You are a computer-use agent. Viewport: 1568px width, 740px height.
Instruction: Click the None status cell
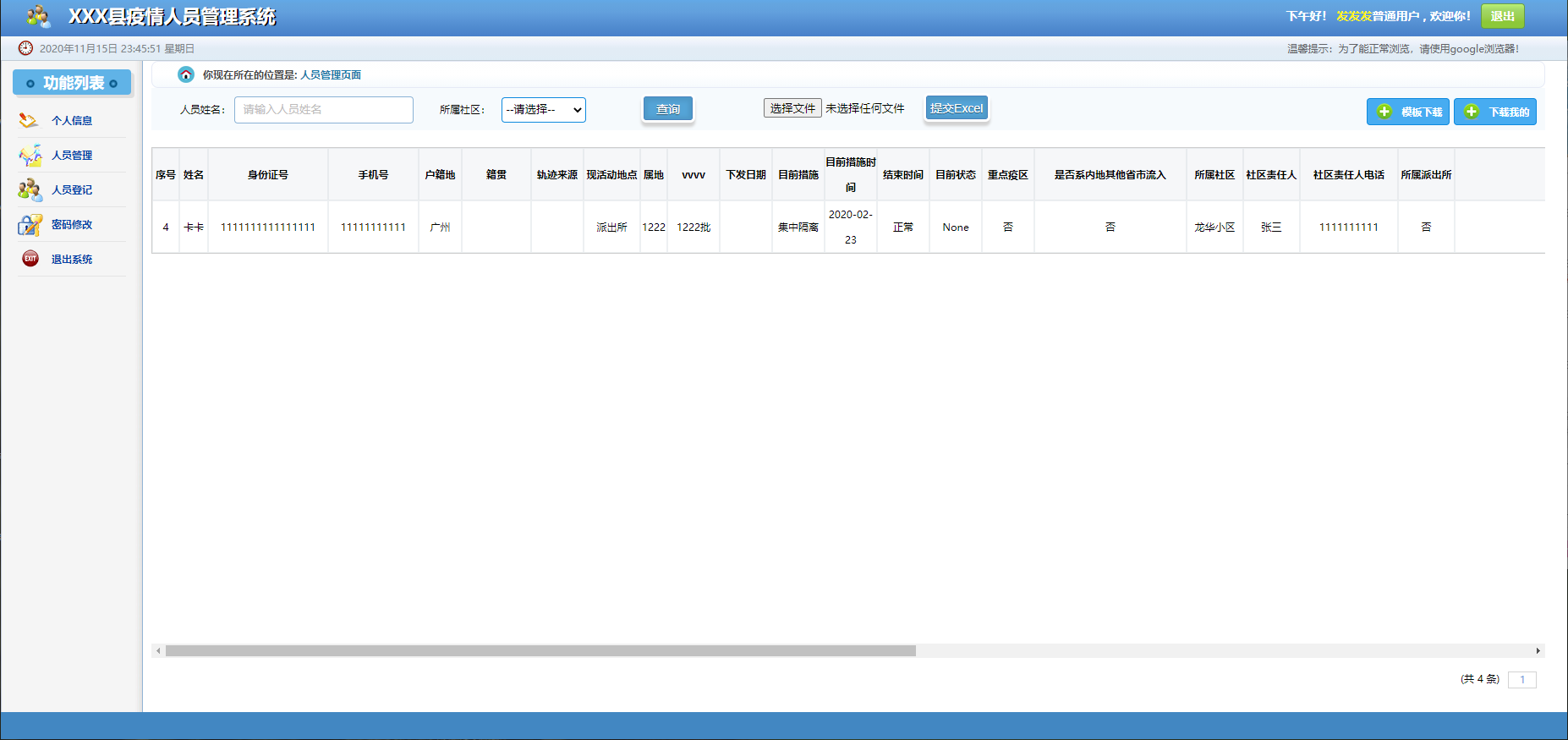click(956, 227)
